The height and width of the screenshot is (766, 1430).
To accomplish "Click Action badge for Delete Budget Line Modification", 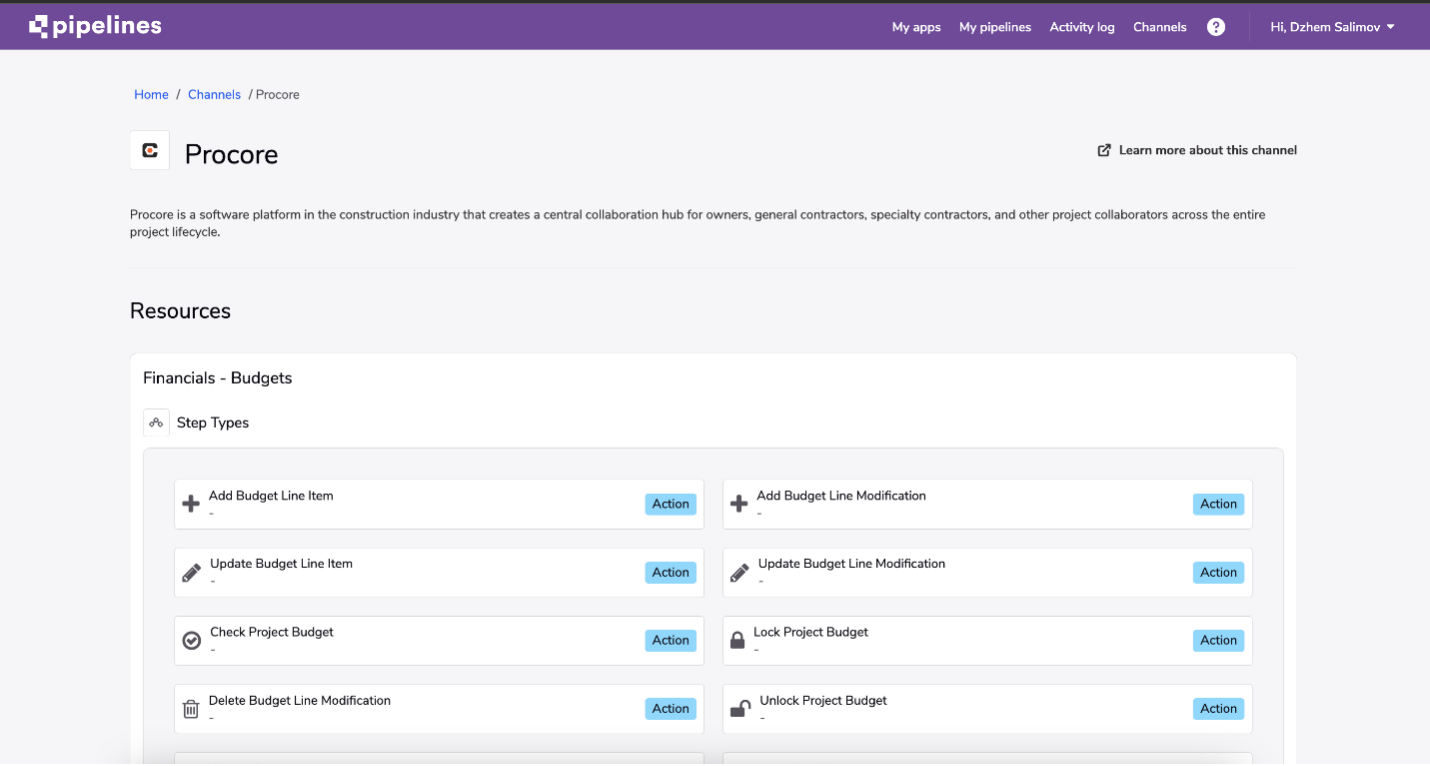I will tap(671, 708).
